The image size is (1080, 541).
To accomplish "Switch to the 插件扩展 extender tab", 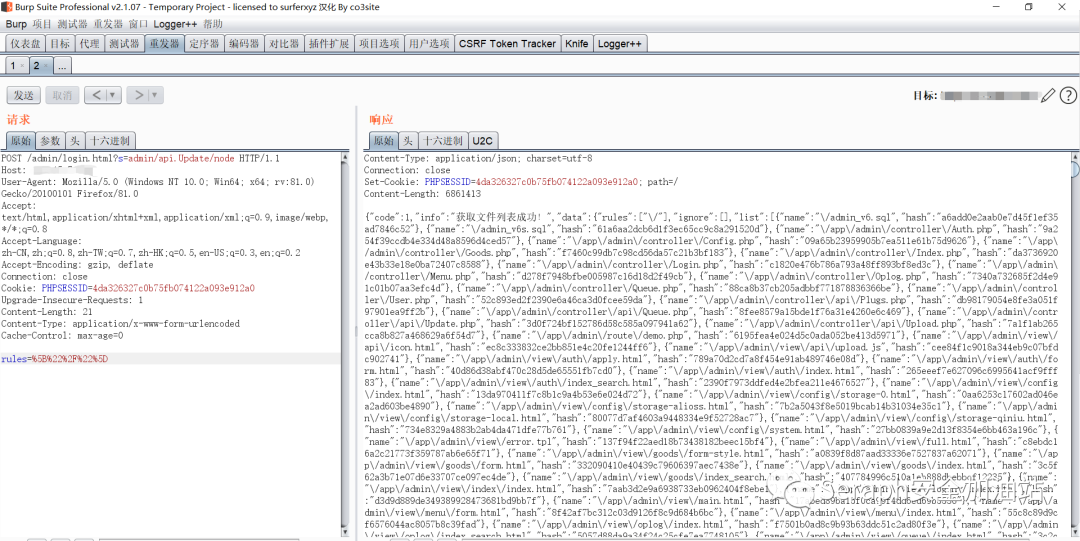I will click(x=329, y=43).
